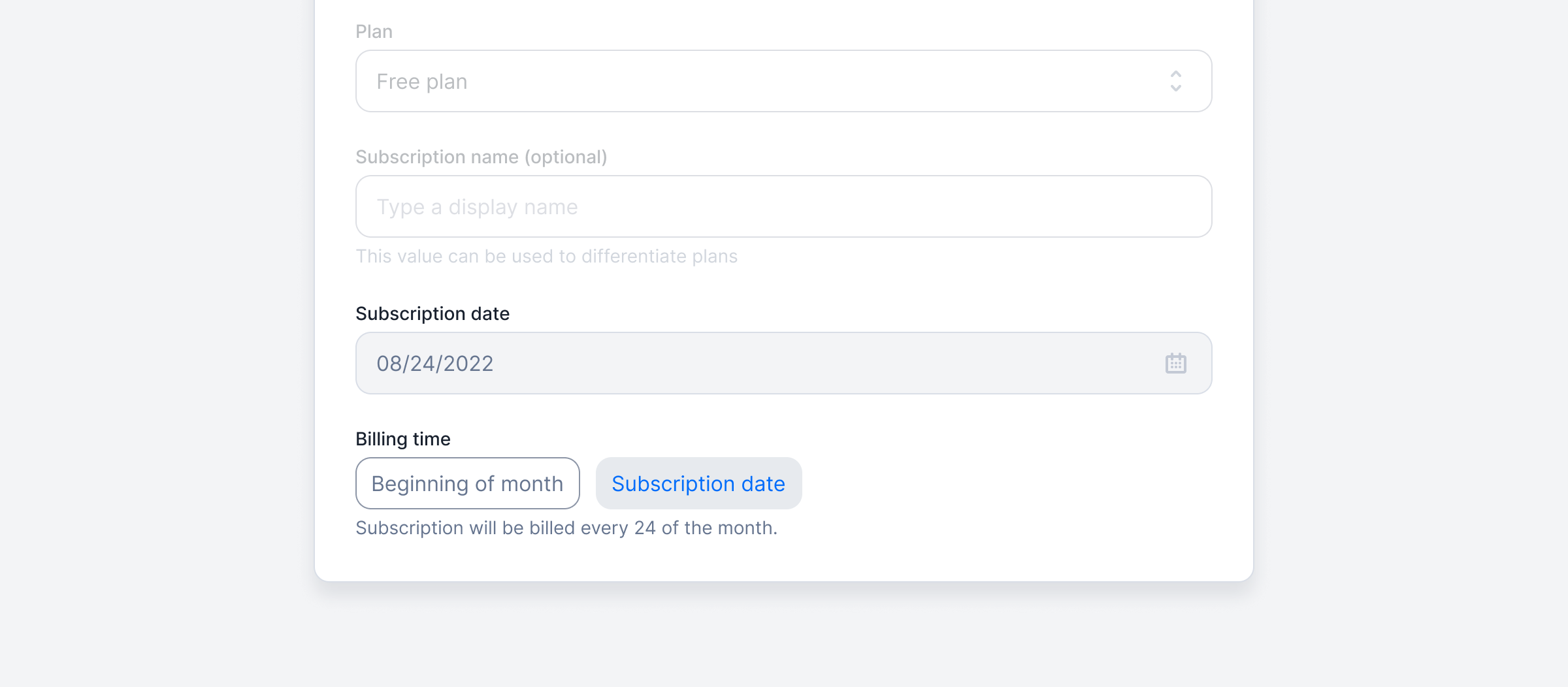The width and height of the screenshot is (1568, 687).
Task: Click the Plan selector up-down chevron icon
Action: 1175,81
